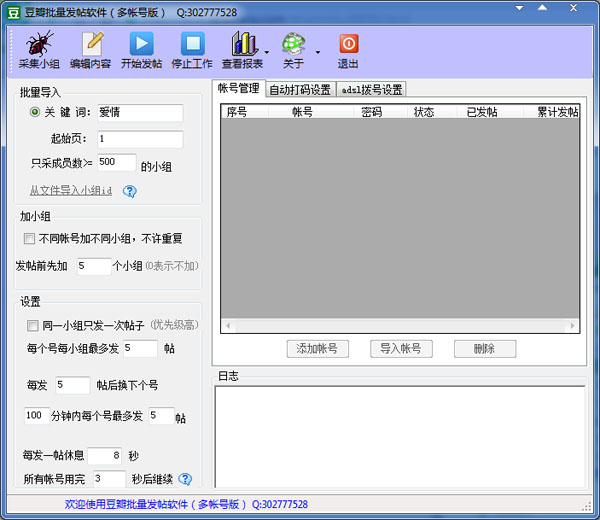Image resolution: width=600 pixels, height=520 pixels.
Task: Click the green app logo in title bar
Action: tap(13, 13)
